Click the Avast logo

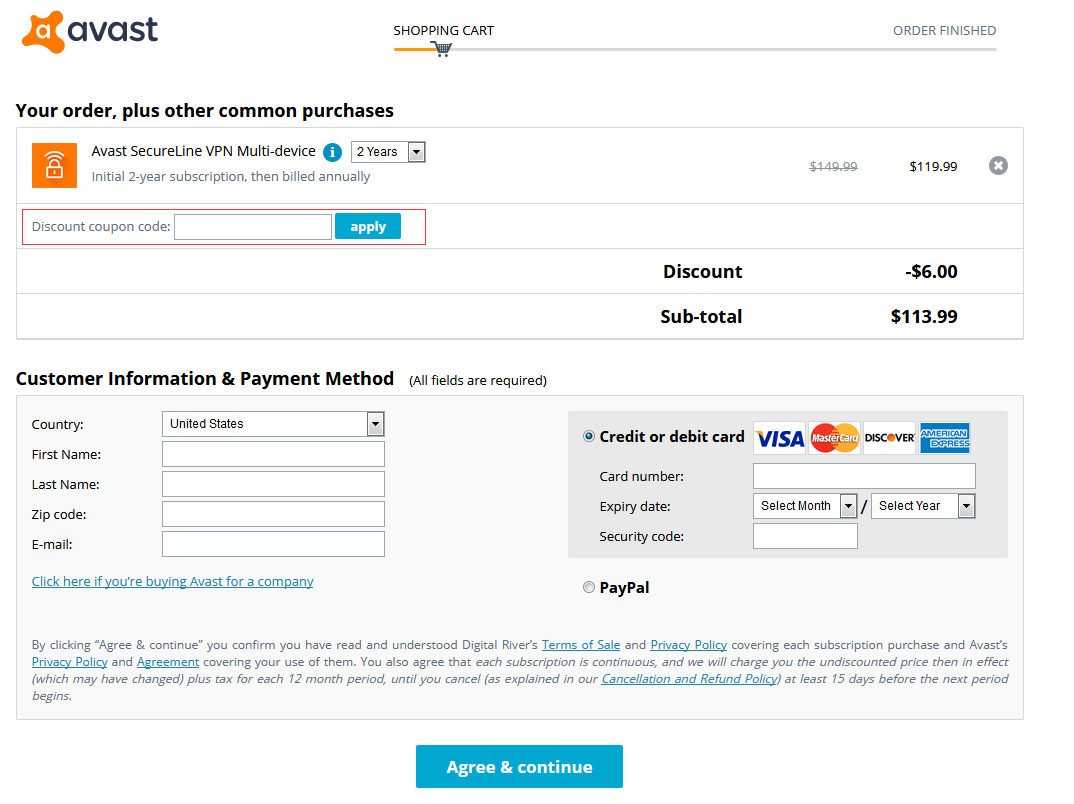(90, 32)
